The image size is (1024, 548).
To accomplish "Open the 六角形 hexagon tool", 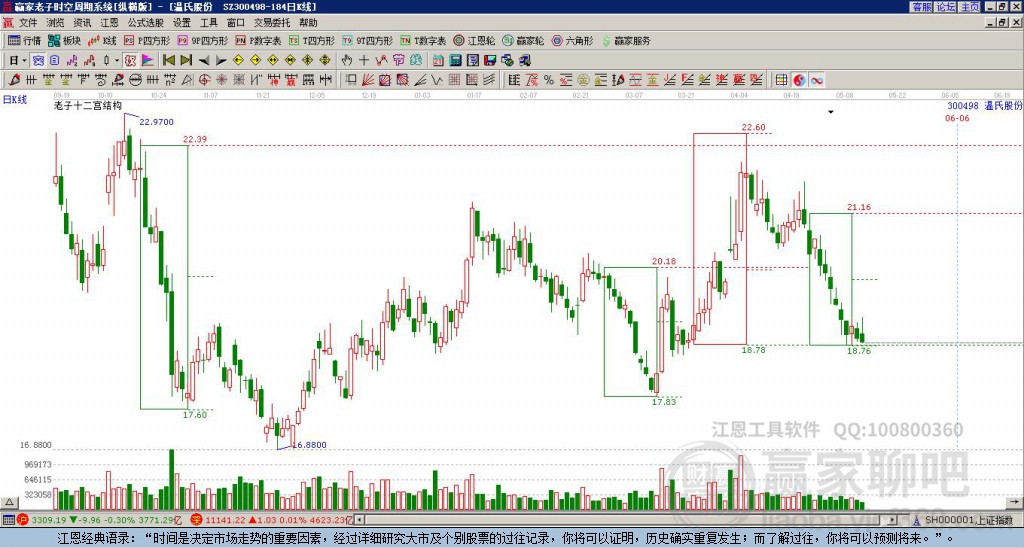I will coord(572,40).
